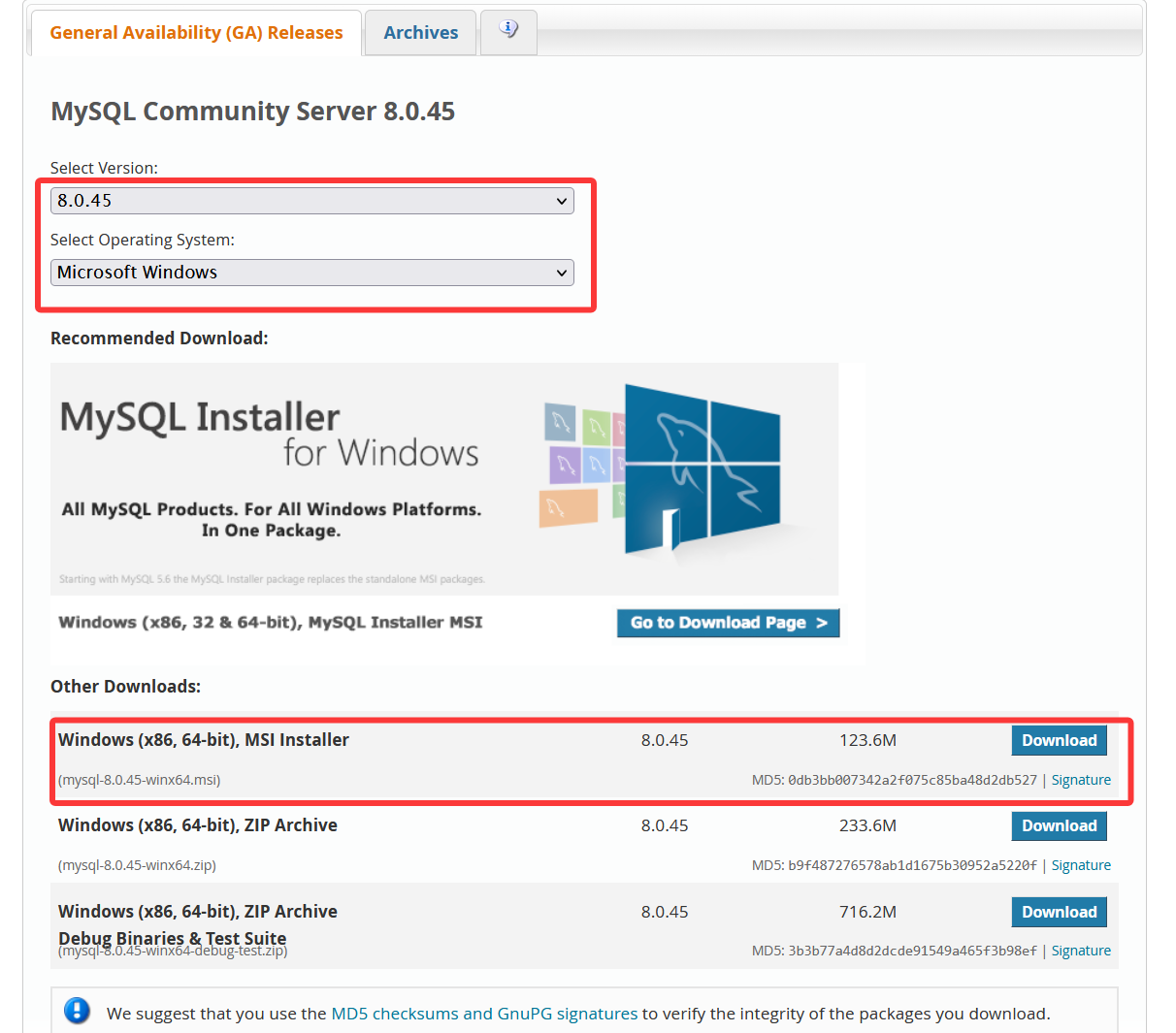The image size is (1176, 1033).
Task: Click the 123.6M file size
Action: point(867,740)
